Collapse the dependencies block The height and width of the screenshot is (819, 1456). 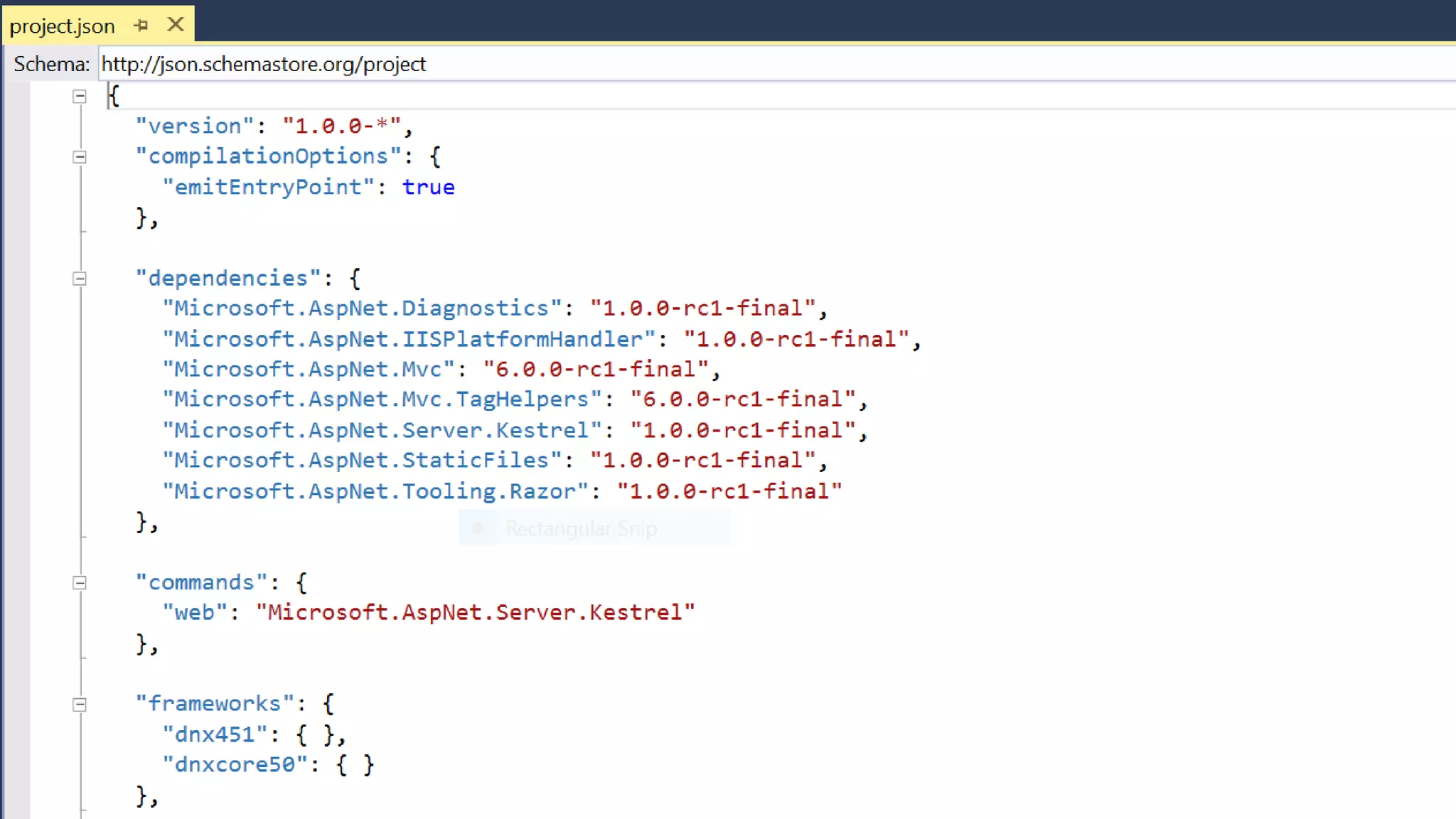pyautogui.click(x=80, y=279)
